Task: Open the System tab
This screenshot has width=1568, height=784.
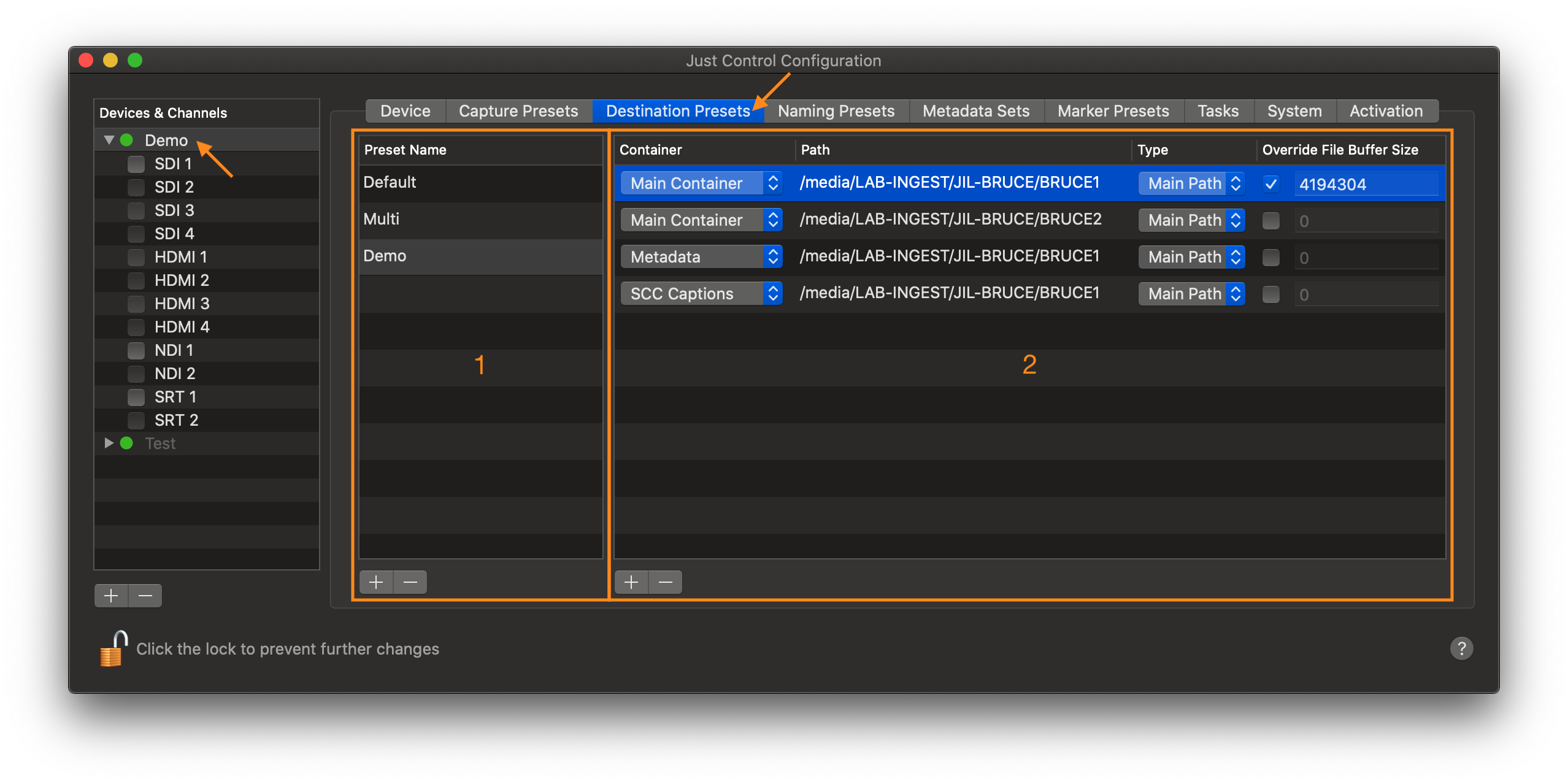Action: [x=1294, y=111]
